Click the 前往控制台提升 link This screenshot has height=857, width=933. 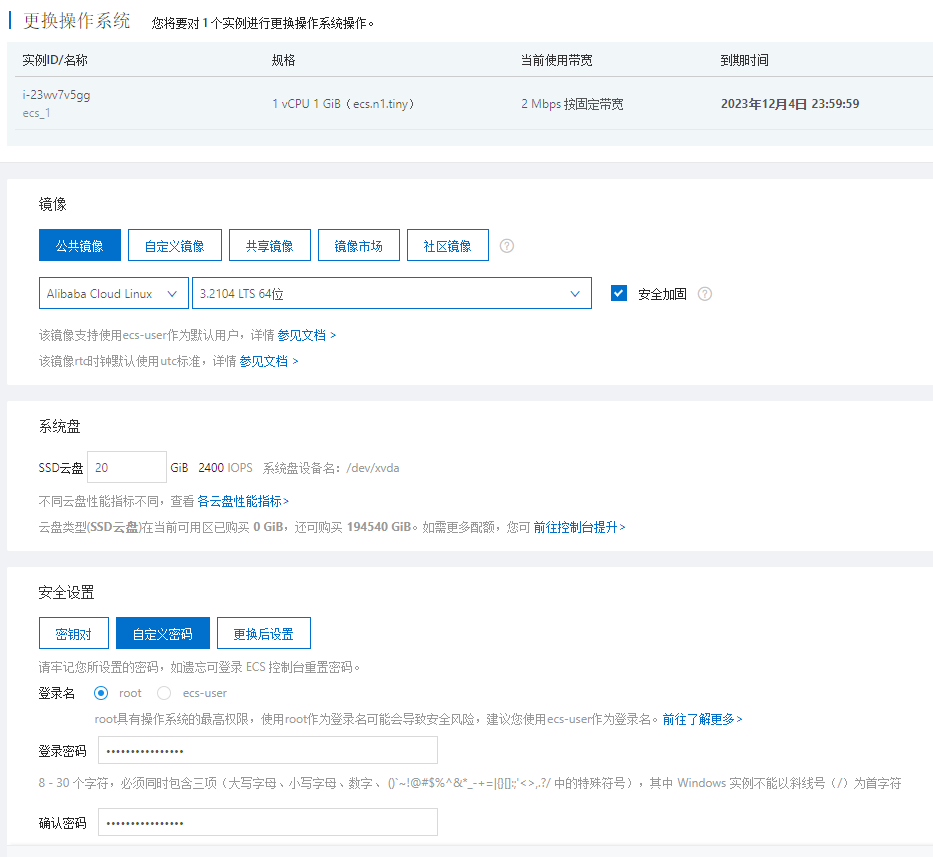pos(579,527)
